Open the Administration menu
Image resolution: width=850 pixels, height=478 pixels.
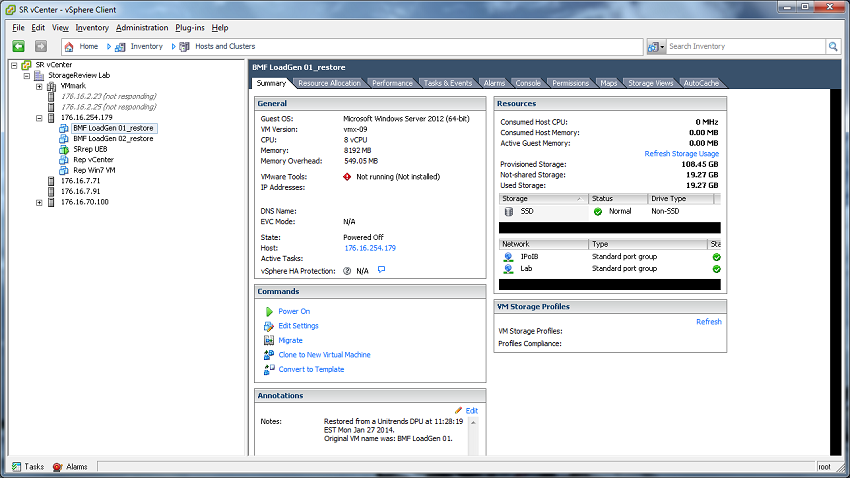(142, 28)
